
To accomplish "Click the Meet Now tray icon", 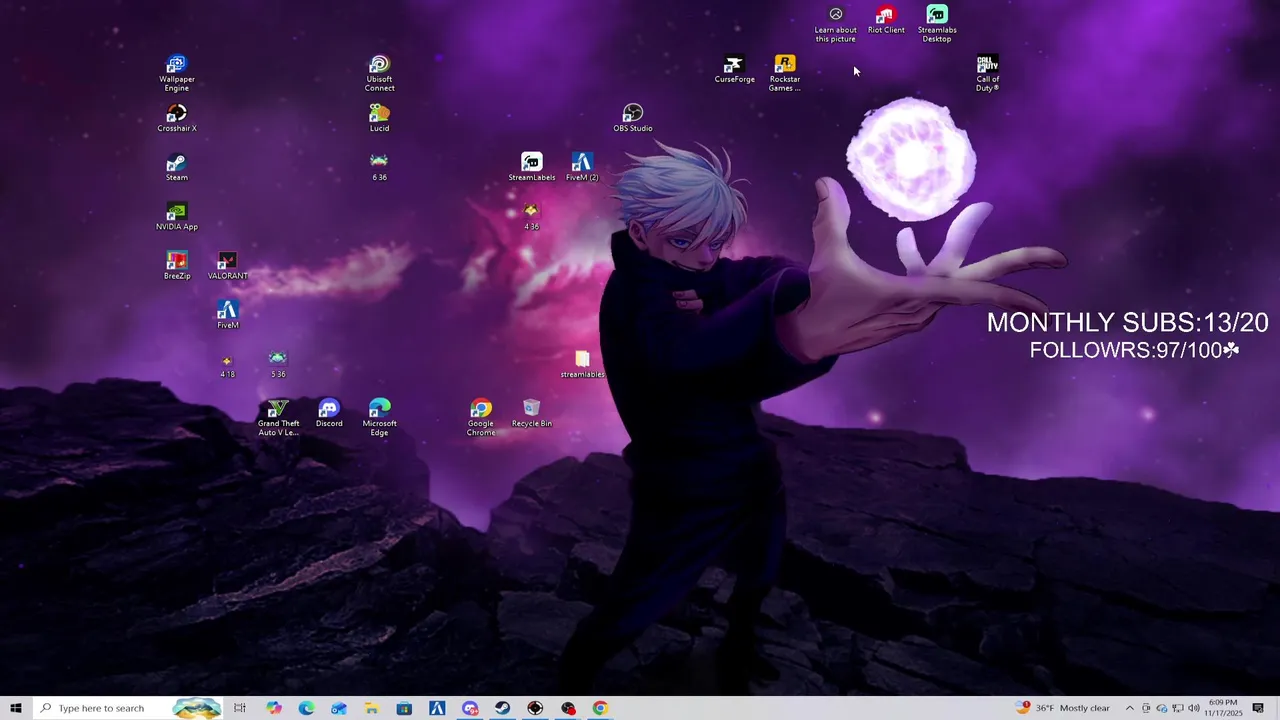I will point(1146,708).
